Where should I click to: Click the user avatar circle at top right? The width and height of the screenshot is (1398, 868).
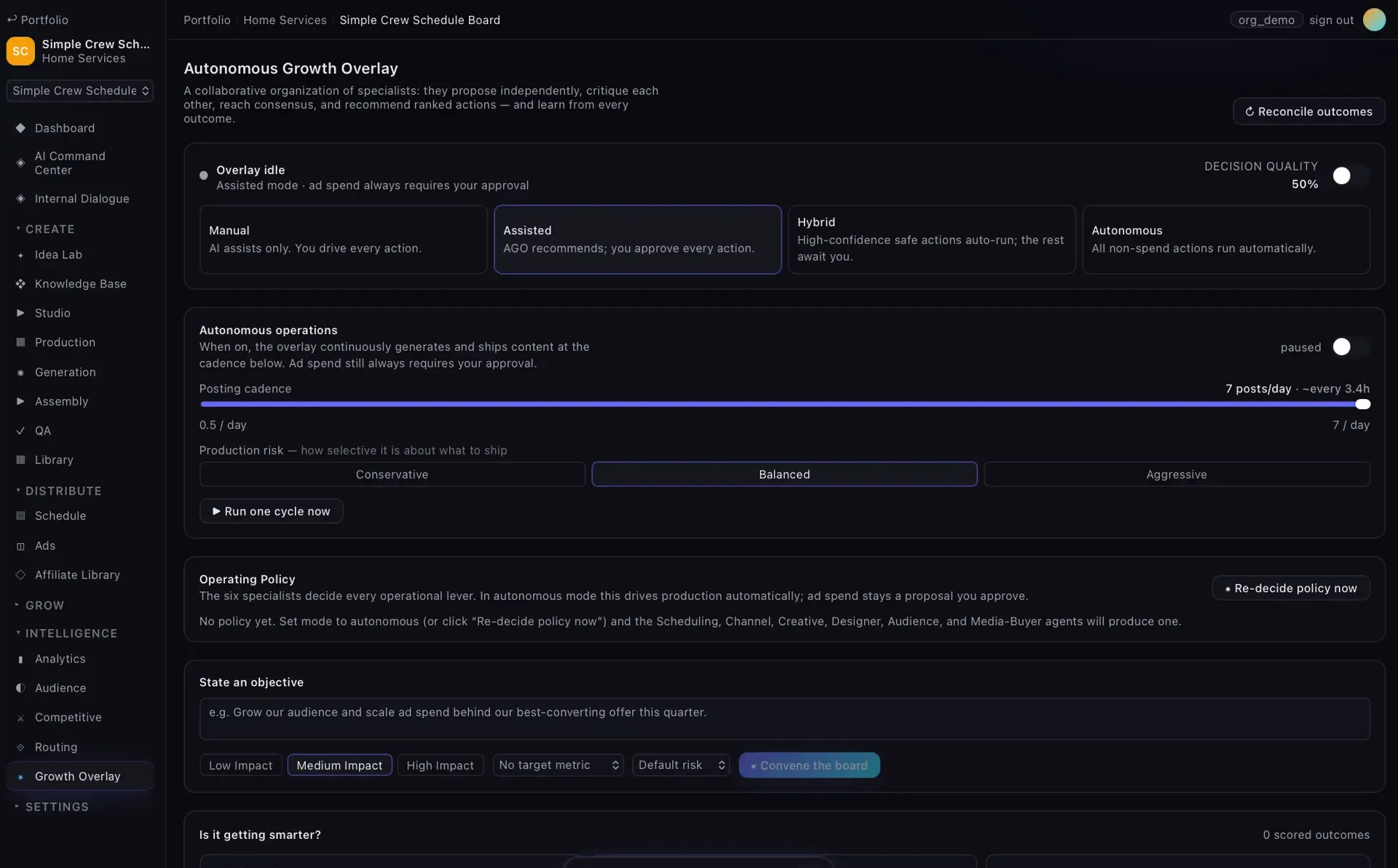pos(1374,20)
